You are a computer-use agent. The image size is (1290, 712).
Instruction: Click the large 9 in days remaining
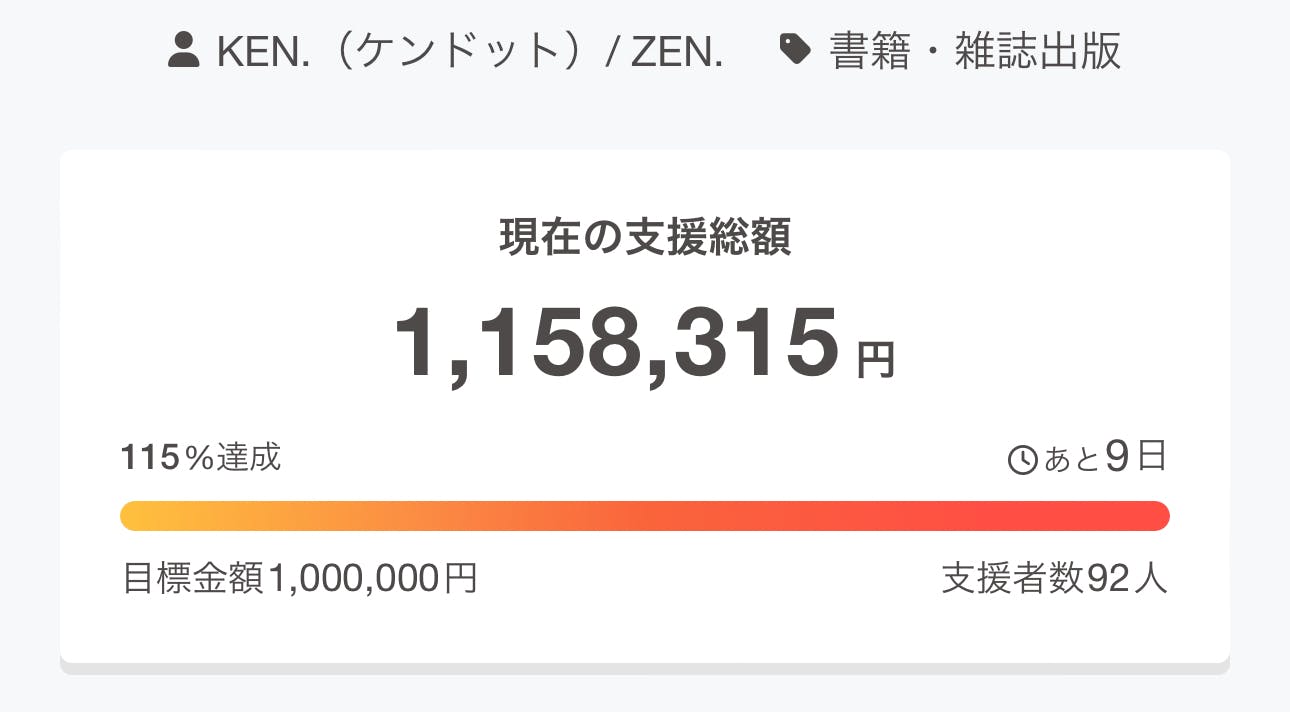1118,457
